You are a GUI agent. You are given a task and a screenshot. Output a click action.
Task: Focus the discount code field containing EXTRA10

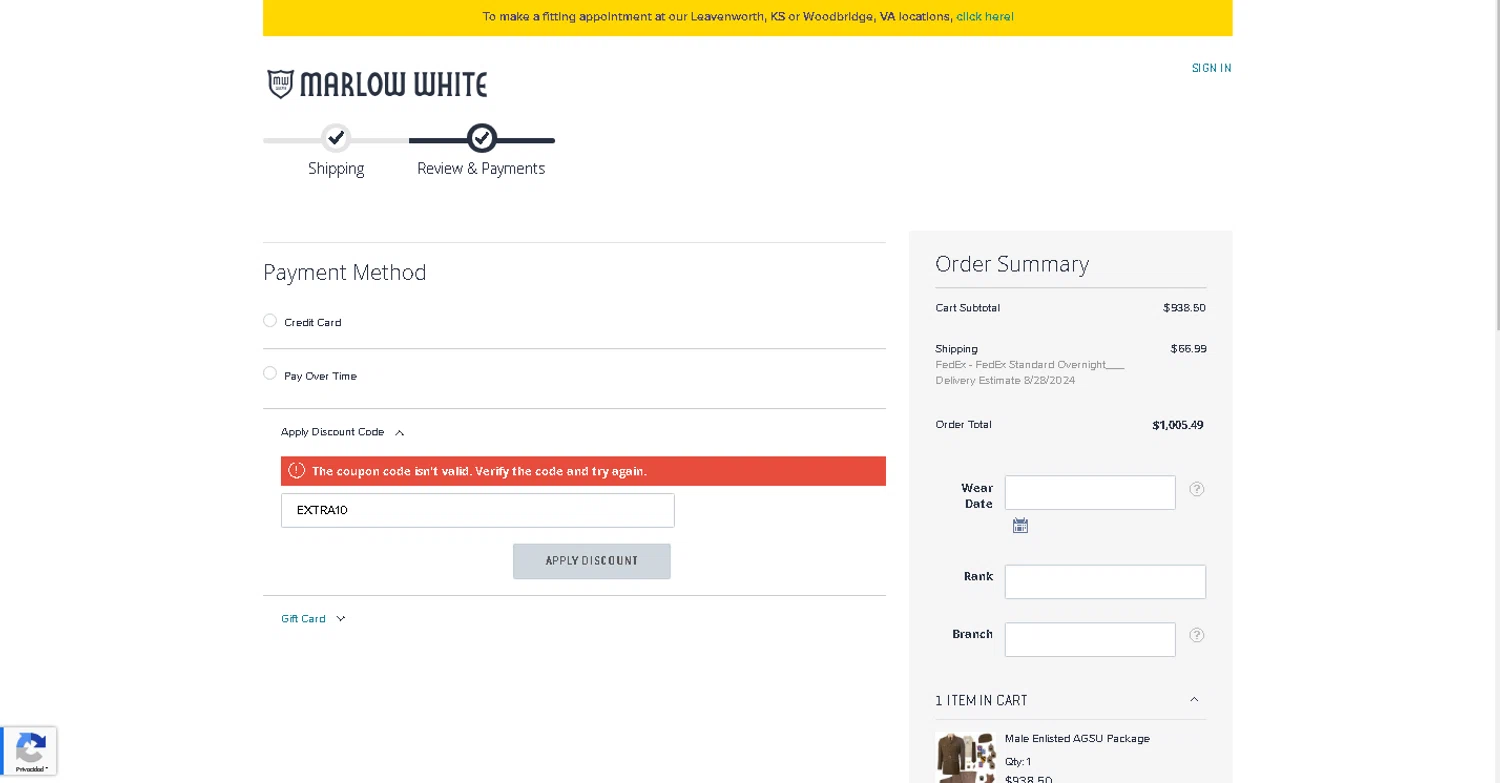(x=478, y=510)
